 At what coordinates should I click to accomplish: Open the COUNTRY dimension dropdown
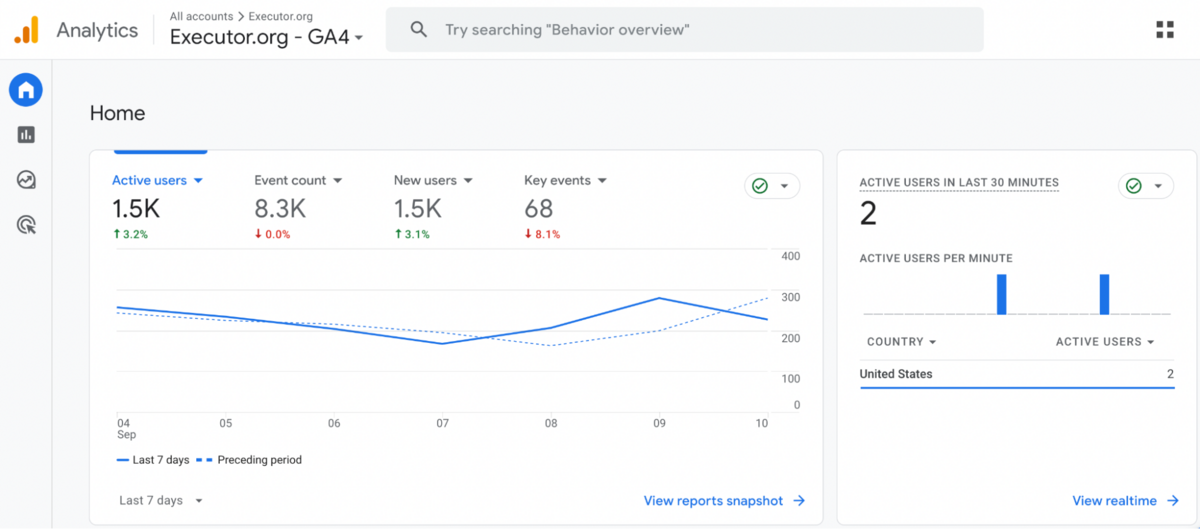(901, 342)
